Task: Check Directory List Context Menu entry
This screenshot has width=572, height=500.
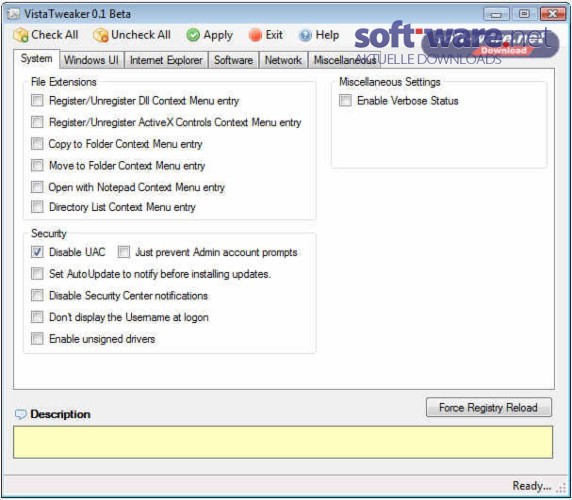Action: tap(37, 207)
